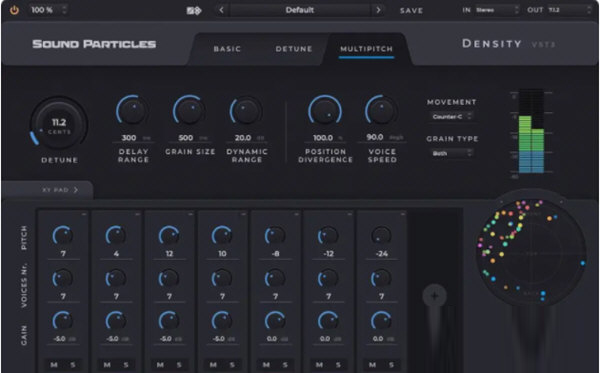Click gain knob in pitch 12 column
Image resolution: width=600 pixels, height=373 pixels.
coord(169,321)
